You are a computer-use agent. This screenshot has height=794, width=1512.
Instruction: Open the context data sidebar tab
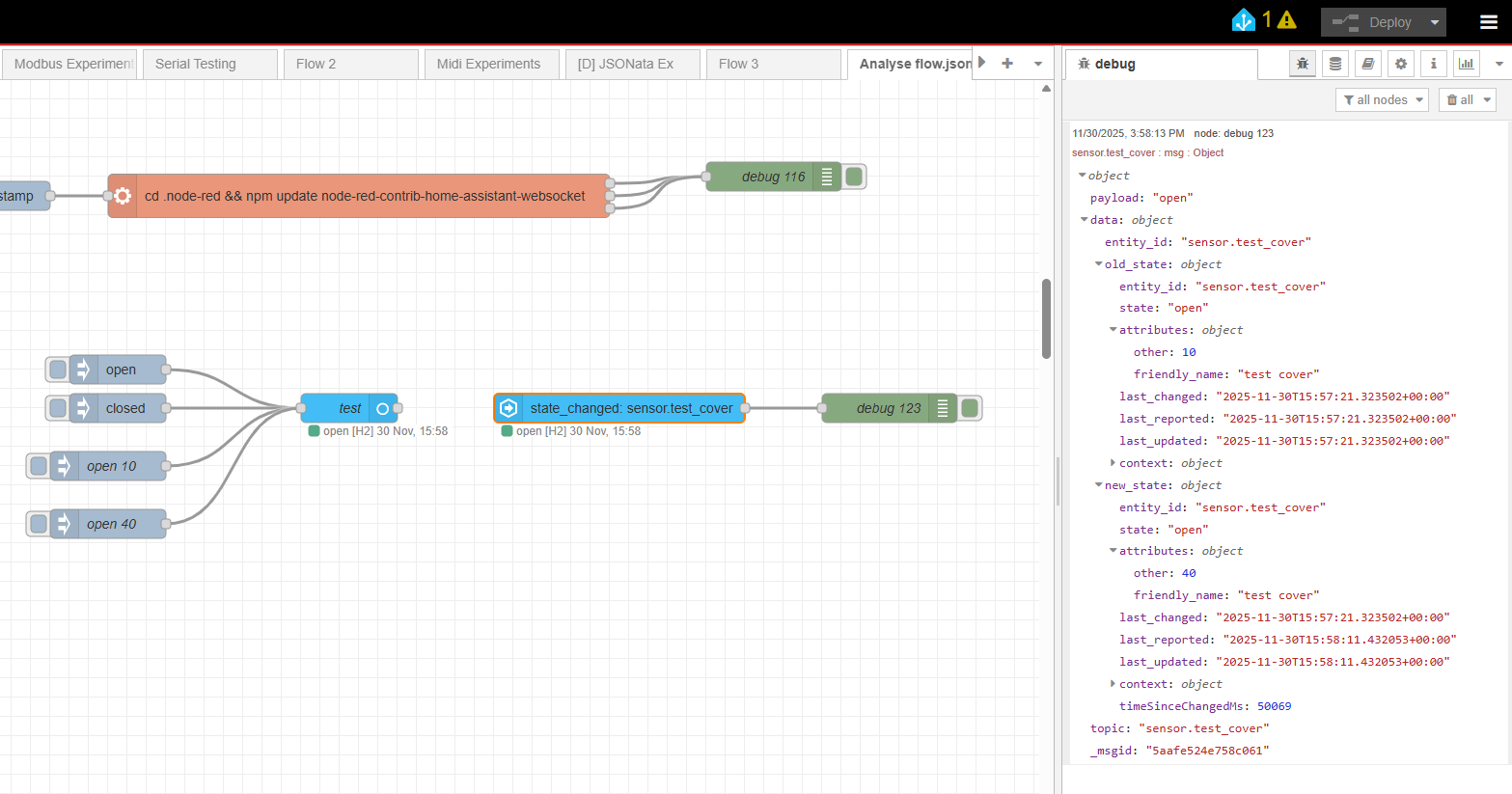[x=1335, y=64]
